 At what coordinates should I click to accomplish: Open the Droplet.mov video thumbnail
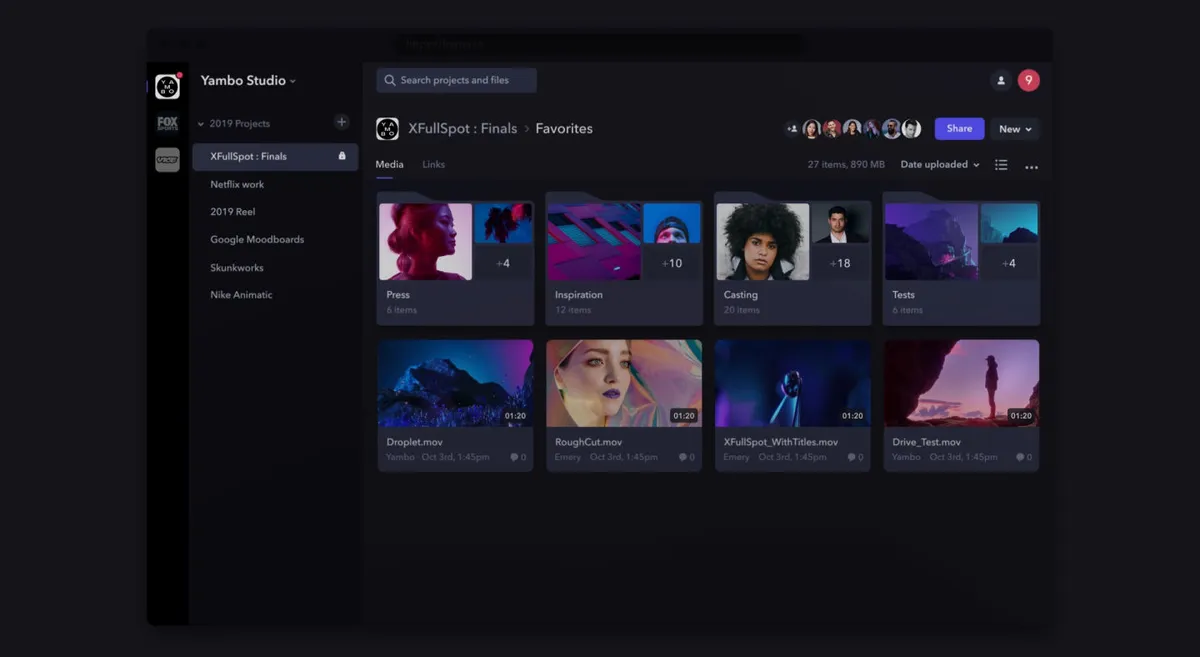(455, 383)
